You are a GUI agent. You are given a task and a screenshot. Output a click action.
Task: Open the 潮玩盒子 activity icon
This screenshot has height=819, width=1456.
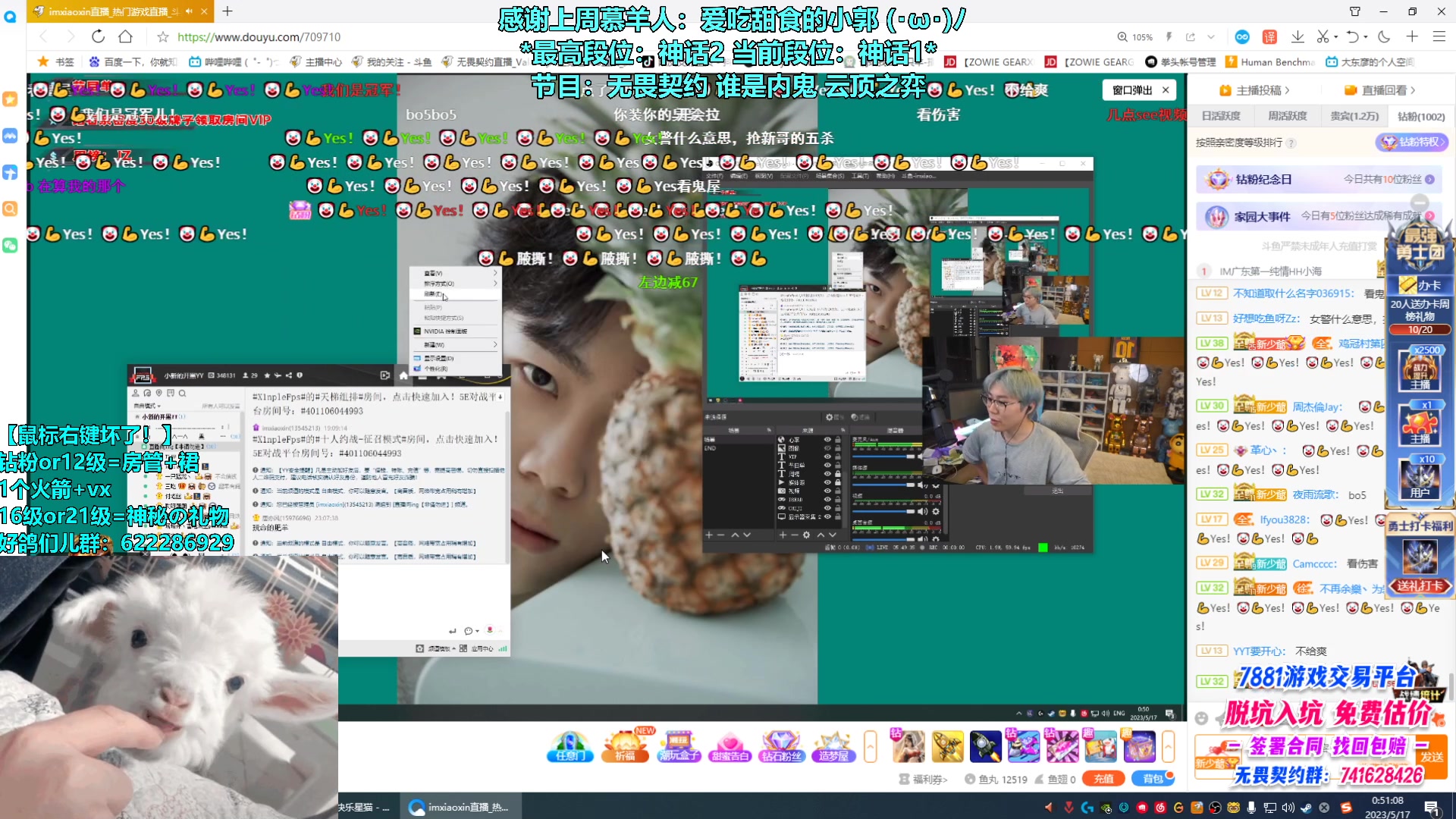point(678,746)
